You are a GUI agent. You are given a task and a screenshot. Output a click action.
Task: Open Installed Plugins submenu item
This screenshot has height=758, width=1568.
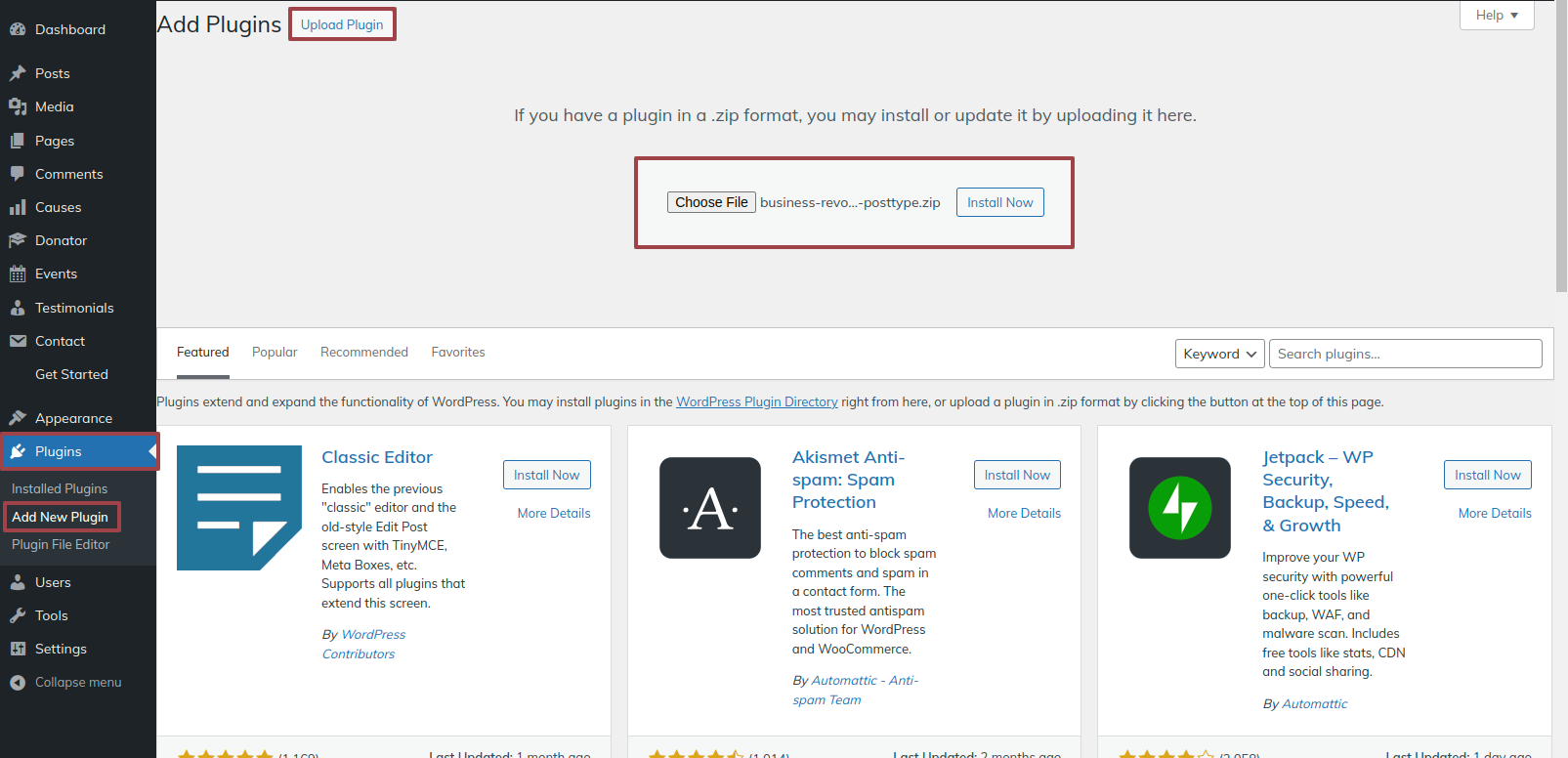click(60, 488)
